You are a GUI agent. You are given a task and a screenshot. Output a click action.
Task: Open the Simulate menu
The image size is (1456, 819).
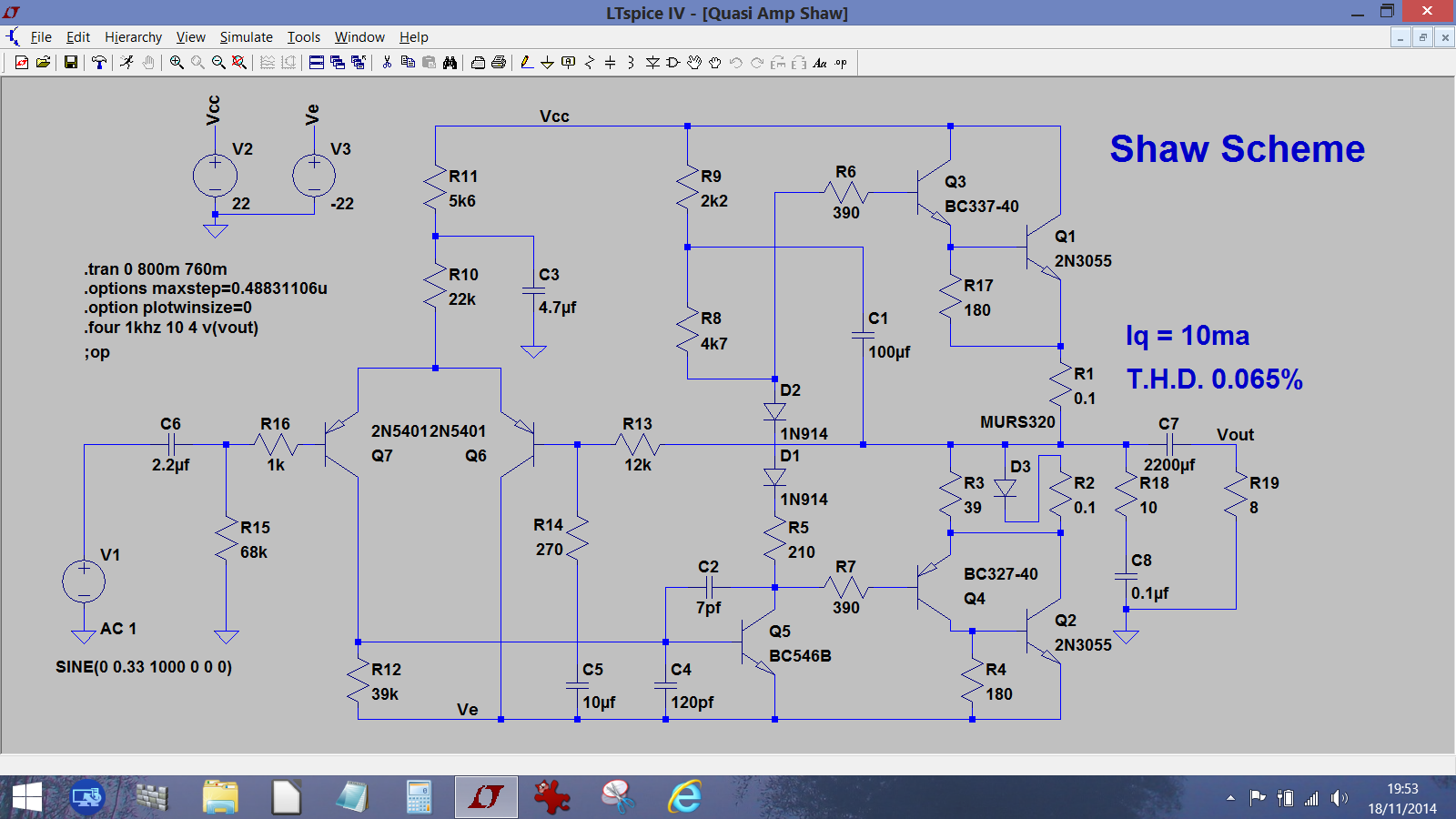click(x=247, y=37)
